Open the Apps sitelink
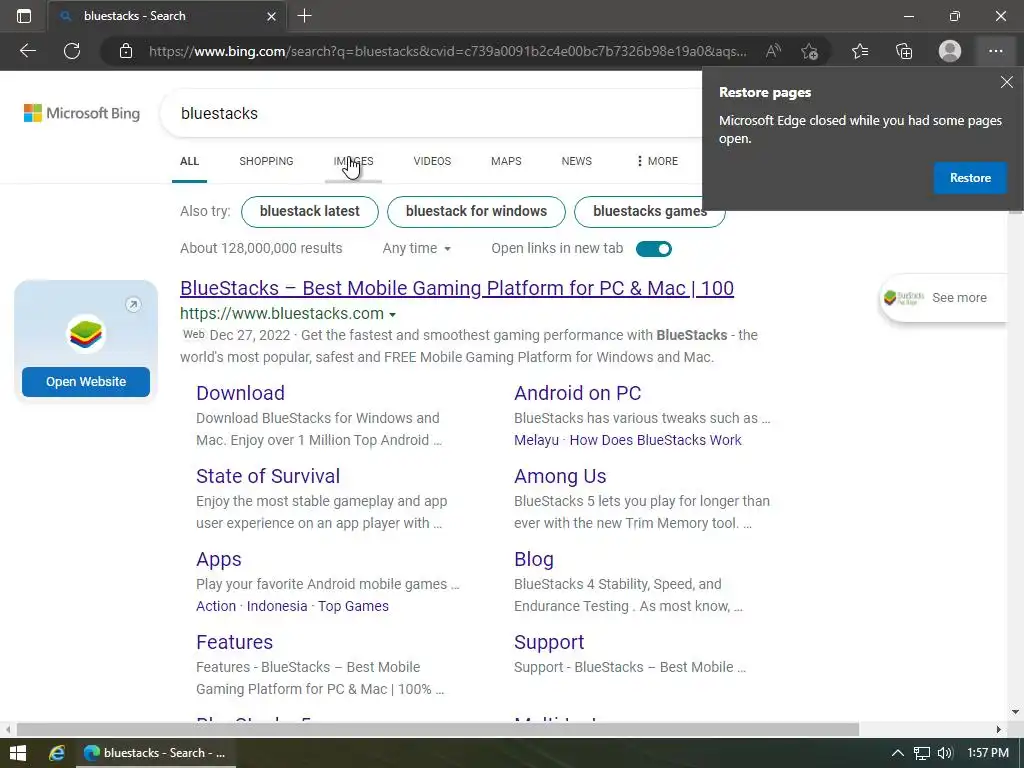 pyautogui.click(x=219, y=559)
